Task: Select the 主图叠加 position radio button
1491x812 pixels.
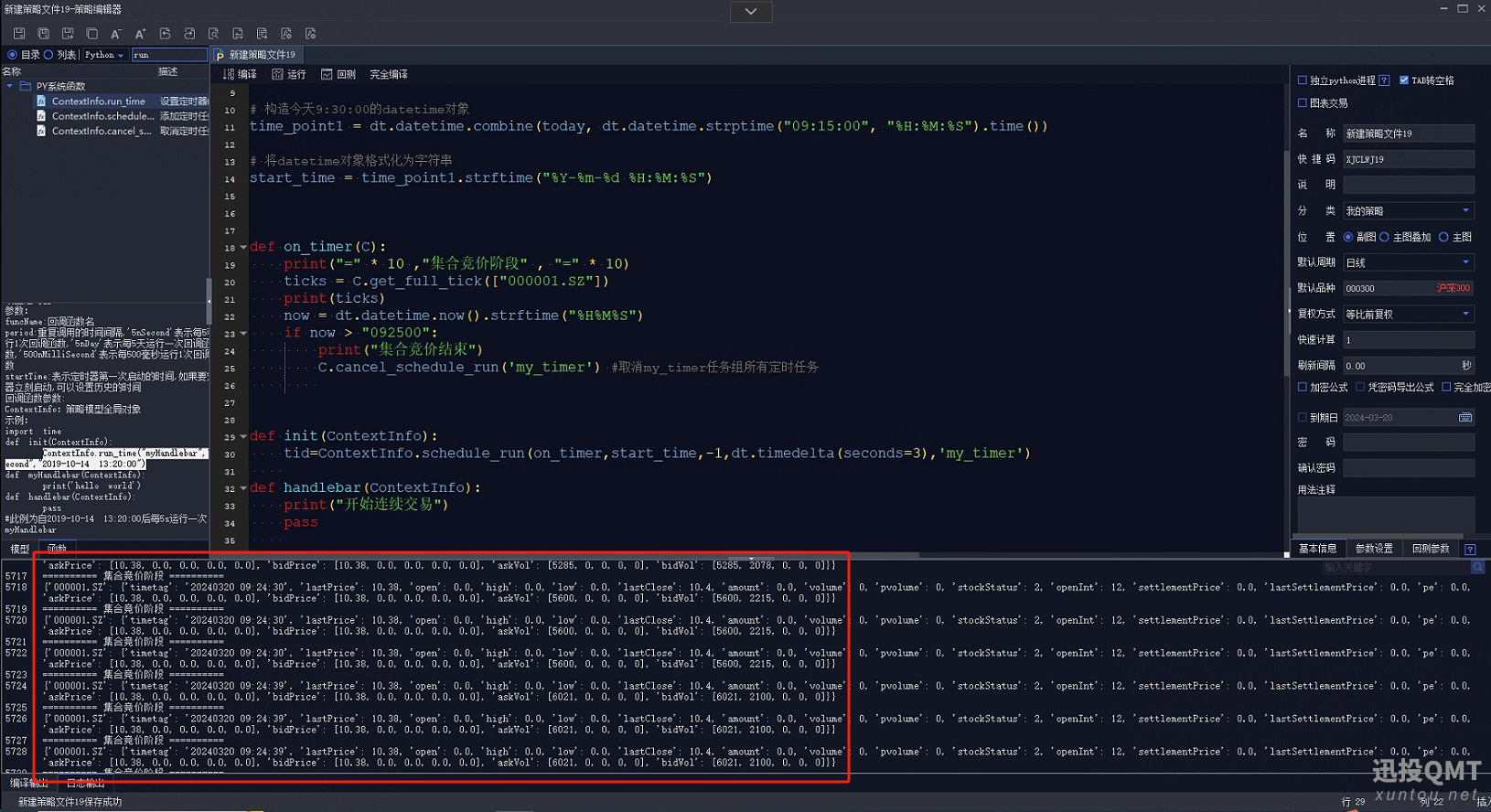Action: (x=1384, y=237)
